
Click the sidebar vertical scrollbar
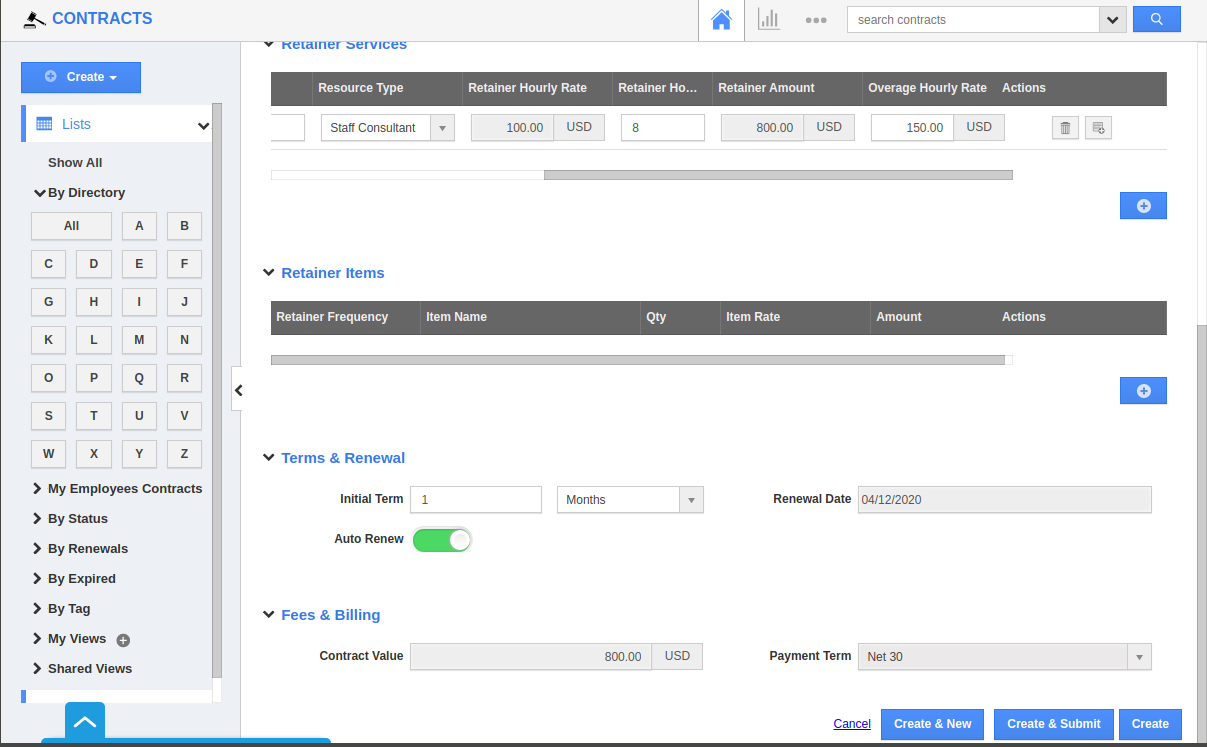point(217,390)
